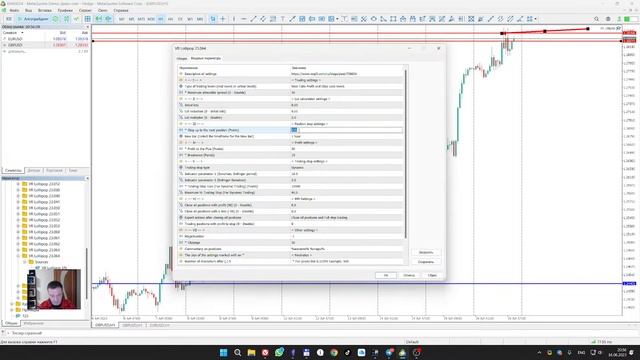This screenshot has width=640, height=360.
Task: Click the Отмена button
Action: pyautogui.click(x=409, y=275)
